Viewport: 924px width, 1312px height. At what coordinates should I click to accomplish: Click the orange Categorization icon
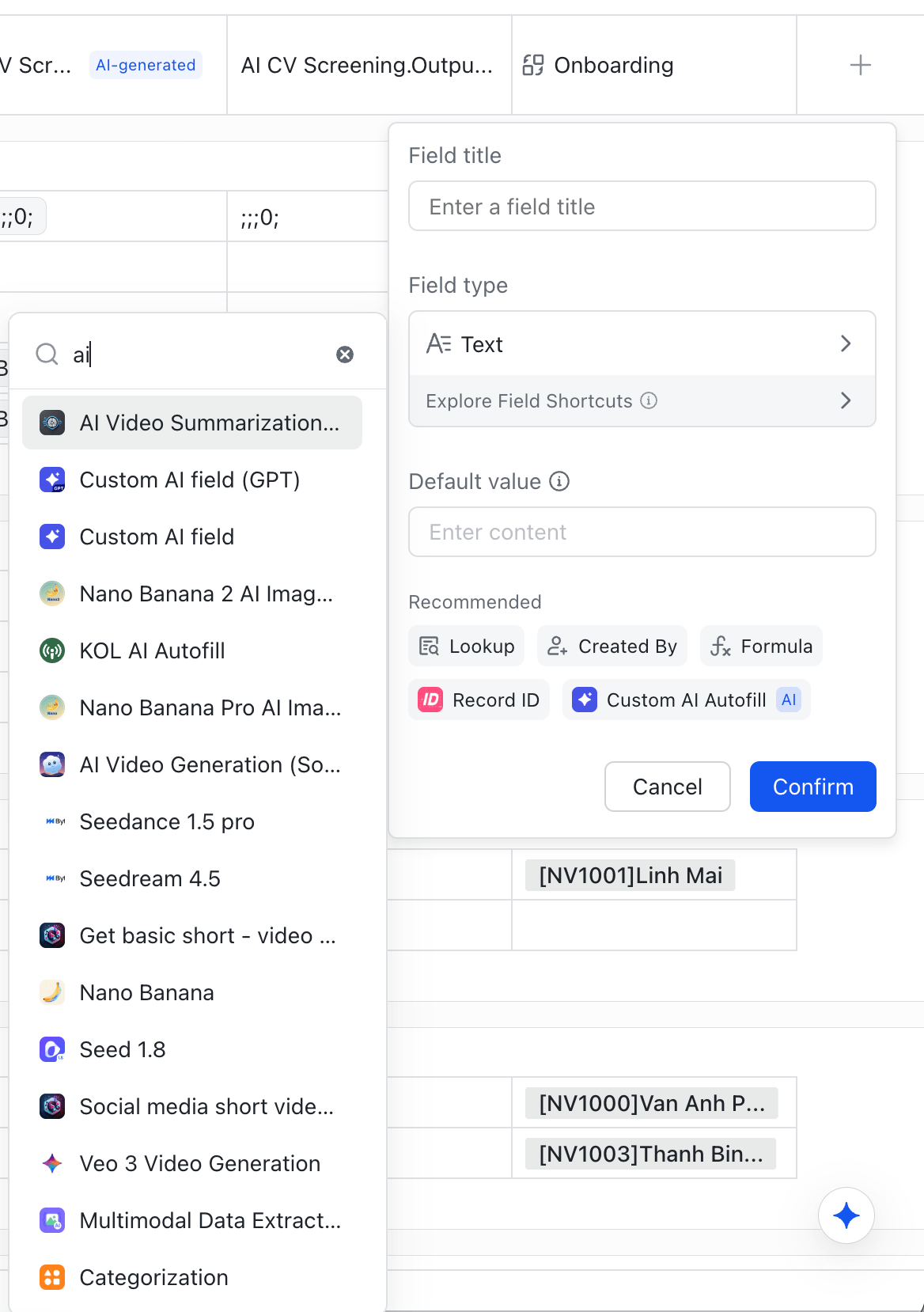tap(52, 1277)
